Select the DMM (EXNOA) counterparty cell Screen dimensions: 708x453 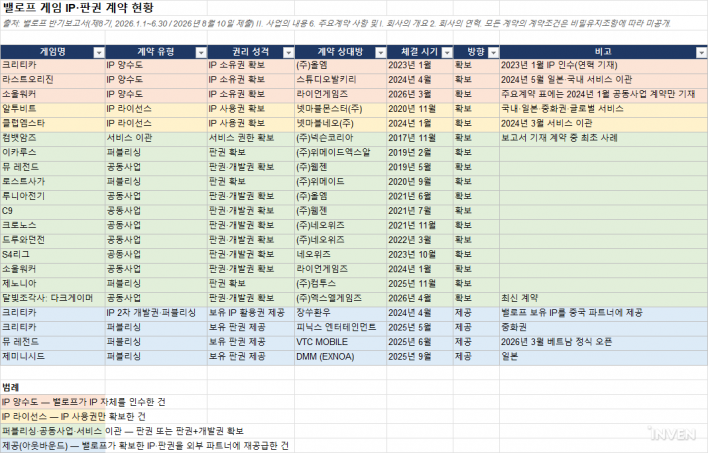click(x=340, y=356)
